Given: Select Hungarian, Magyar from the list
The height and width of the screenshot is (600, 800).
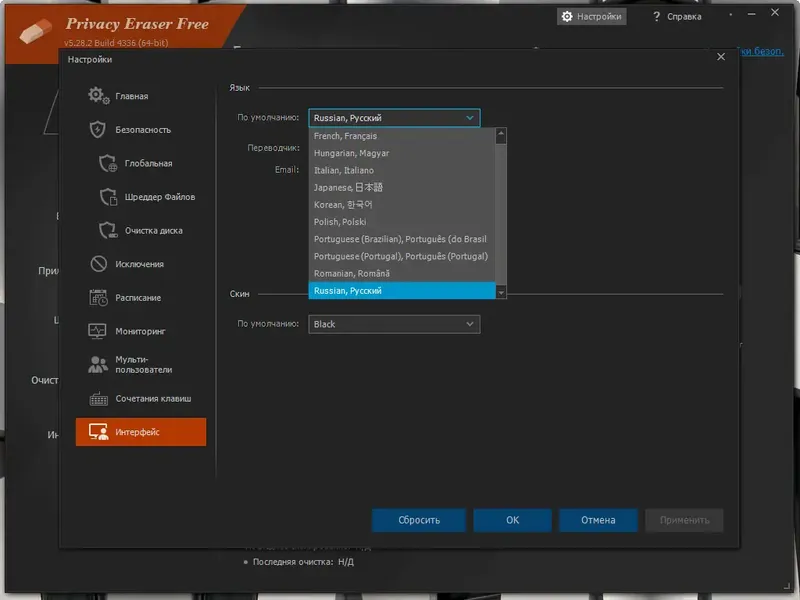Looking at the screenshot, I should pos(402,153).
